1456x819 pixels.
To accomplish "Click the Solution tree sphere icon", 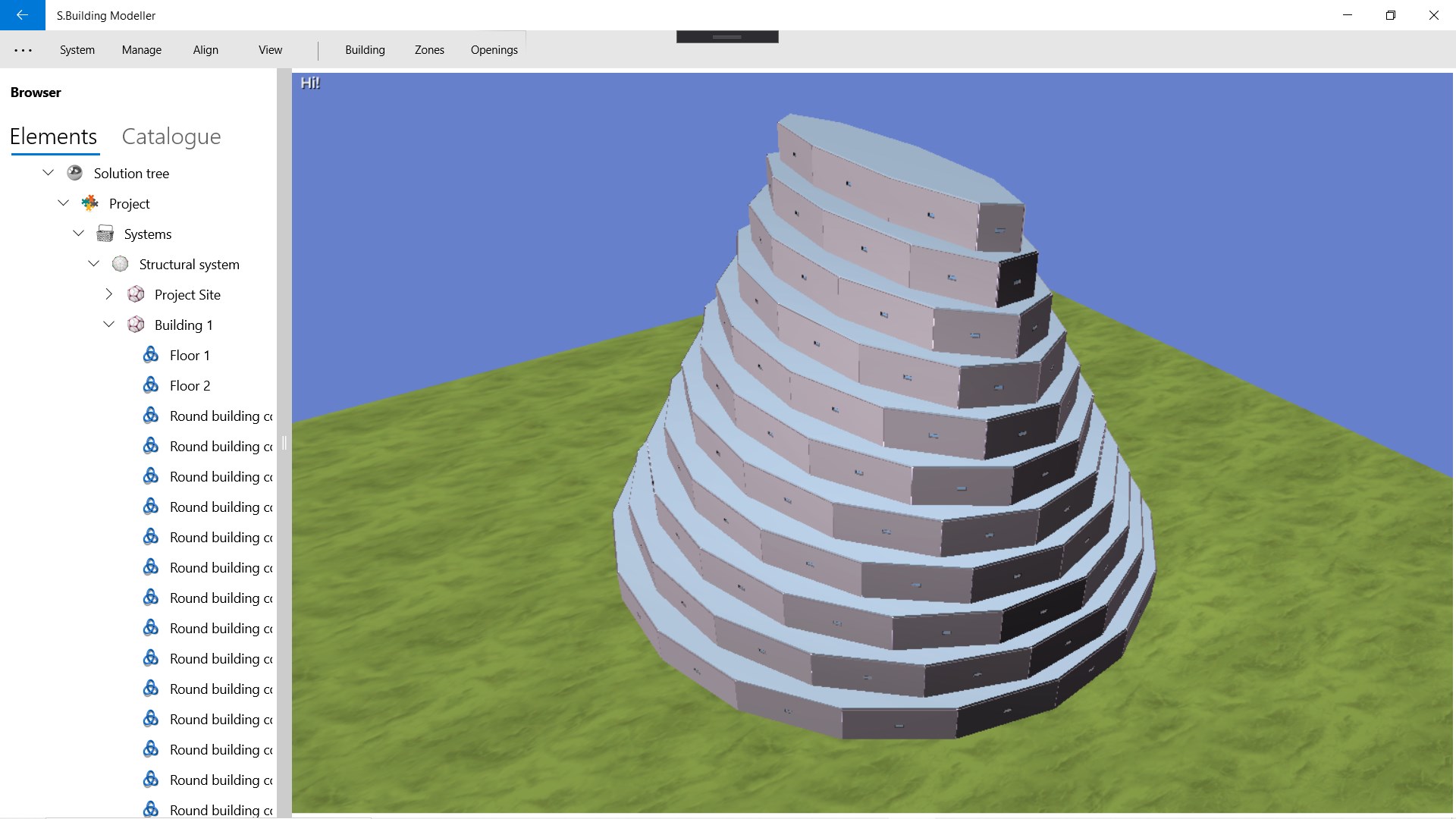I will click(74, 173).
